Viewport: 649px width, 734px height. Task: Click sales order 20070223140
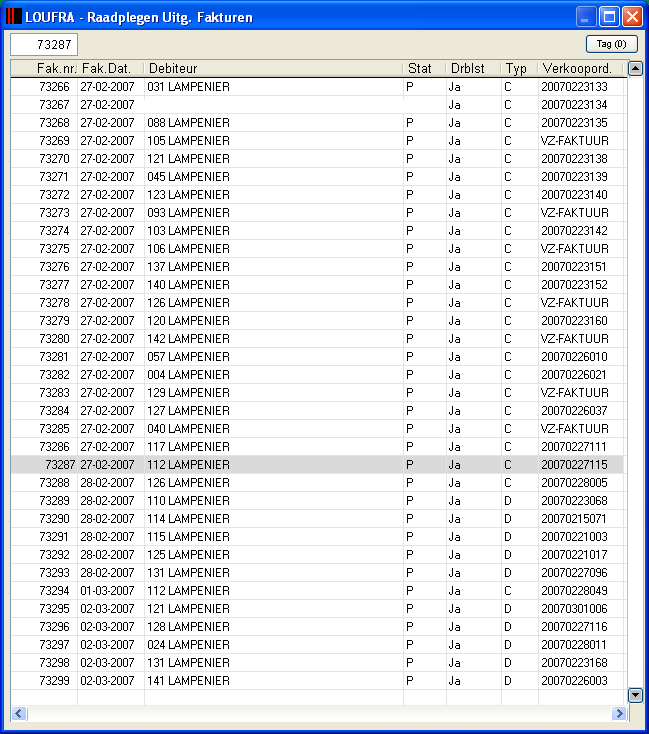click(x=574, y=195)
